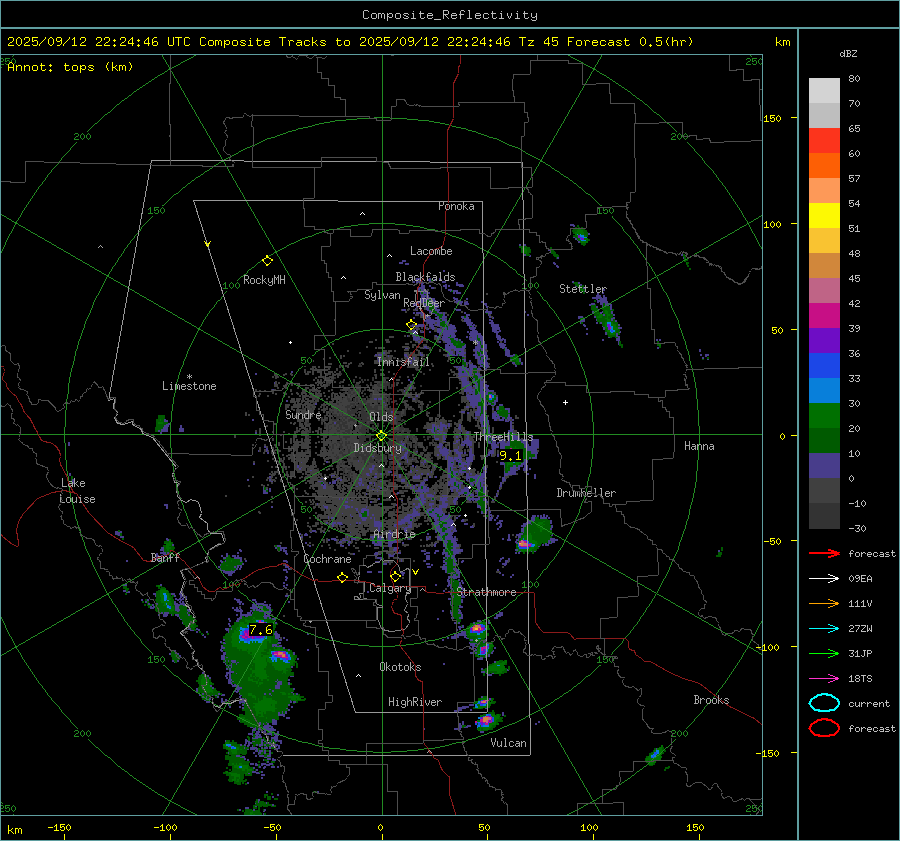Click the Banff town label
900x841 pixels.
165,558
